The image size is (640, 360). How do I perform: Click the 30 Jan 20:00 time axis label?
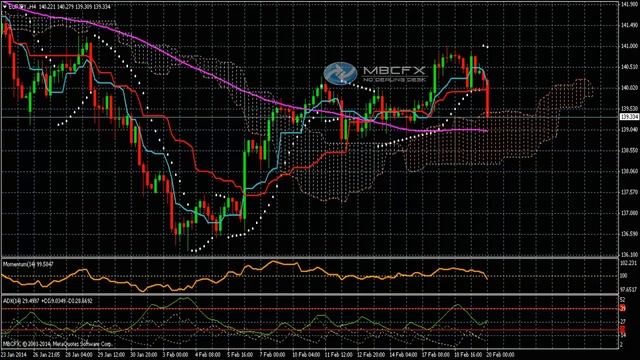(143, 355)
